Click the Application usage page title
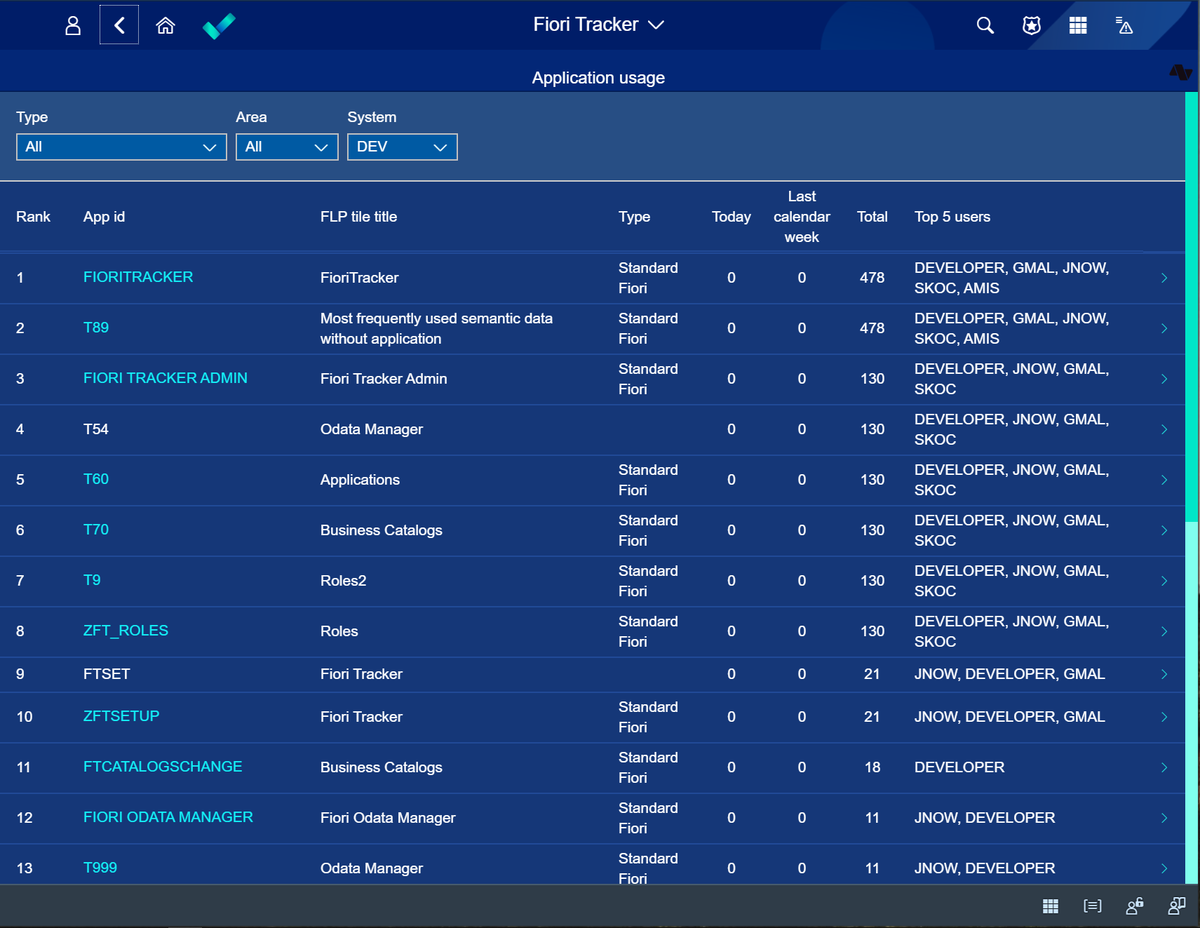This screenshot has width=1200, height=928. tap(598, 78)
